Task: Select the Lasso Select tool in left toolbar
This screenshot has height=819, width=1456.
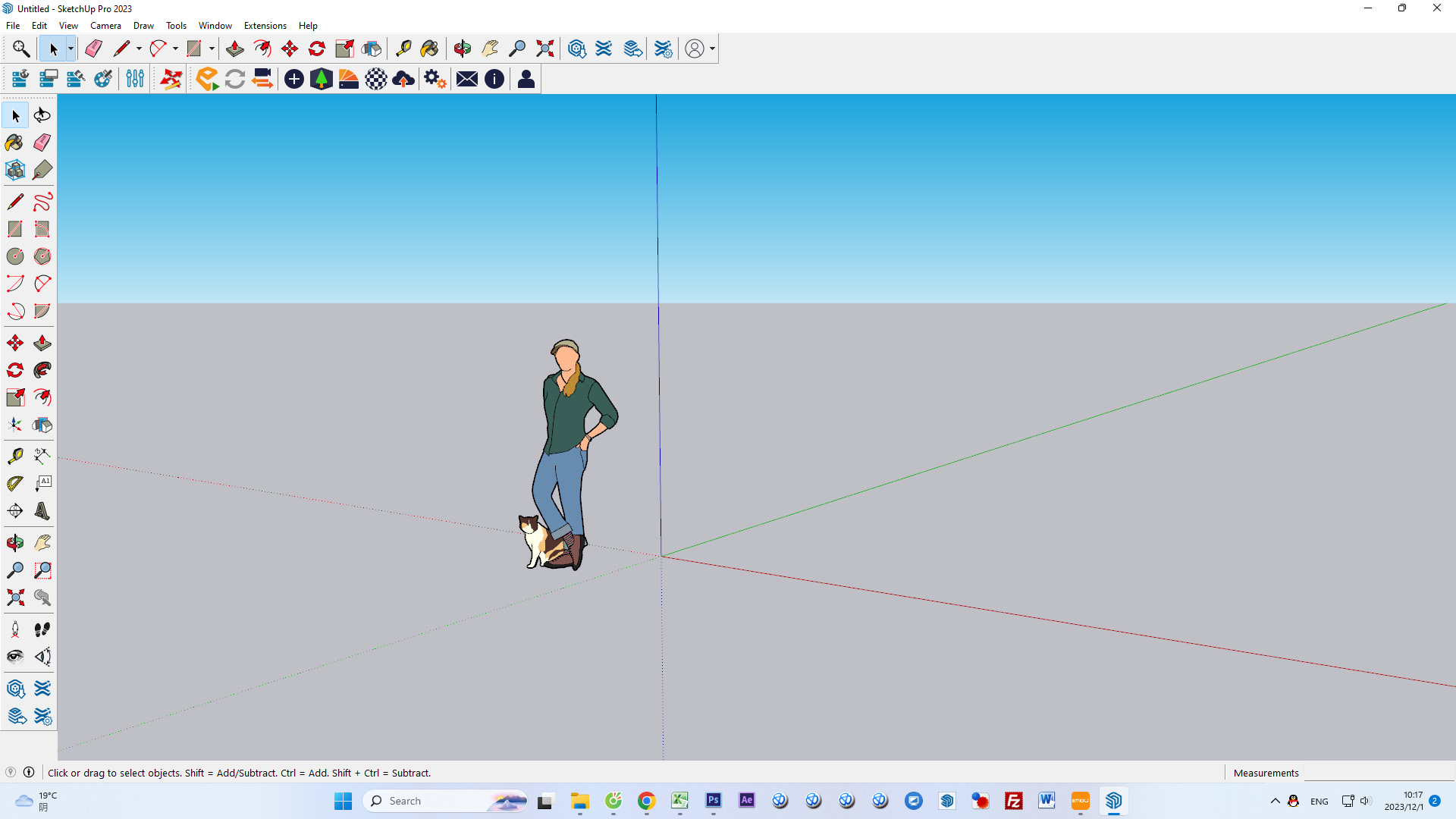Action: pyautogui.click(x=42, y=115)
